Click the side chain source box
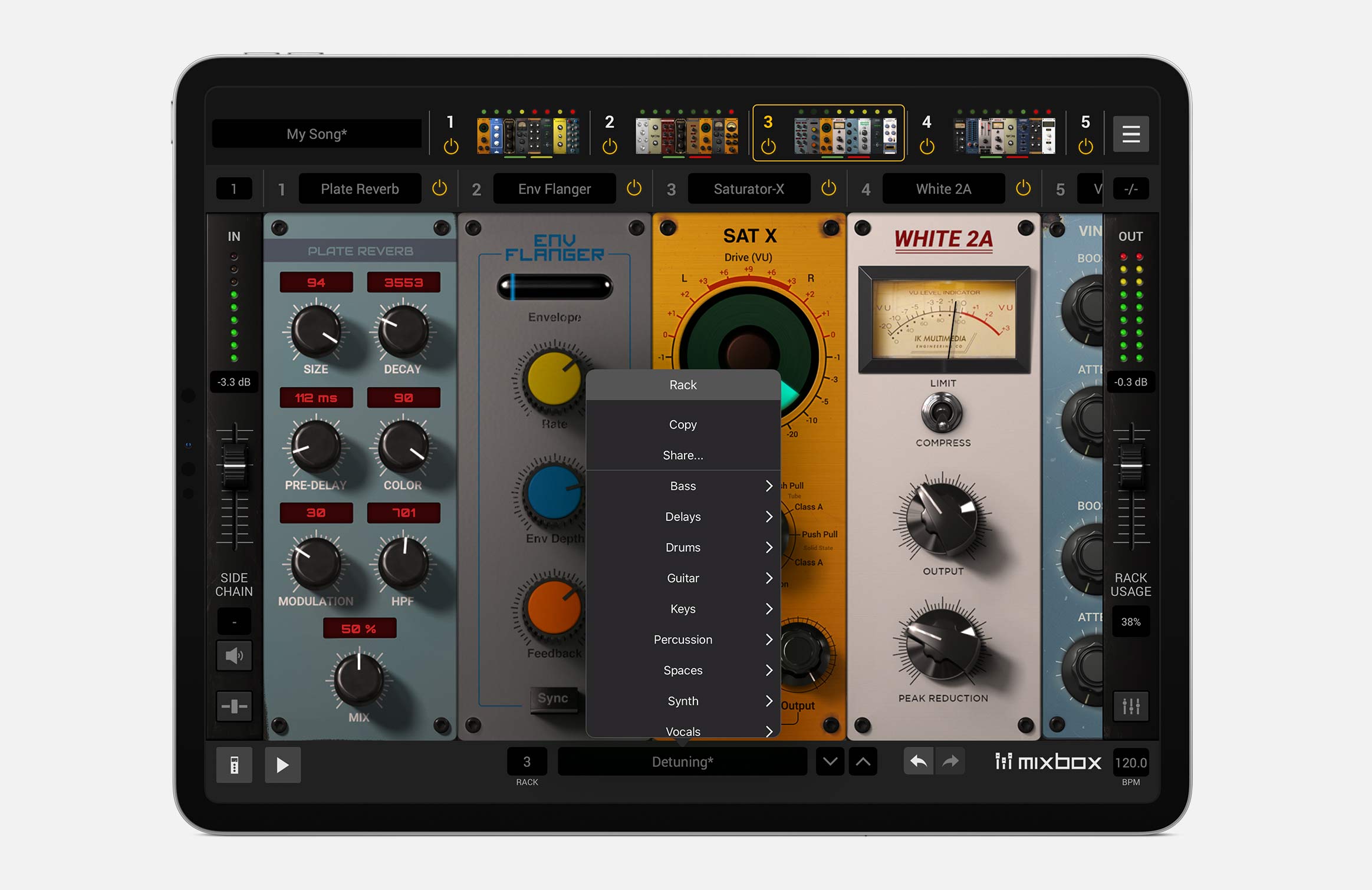This screenshot has width=1372, height=890. point(234,621)
